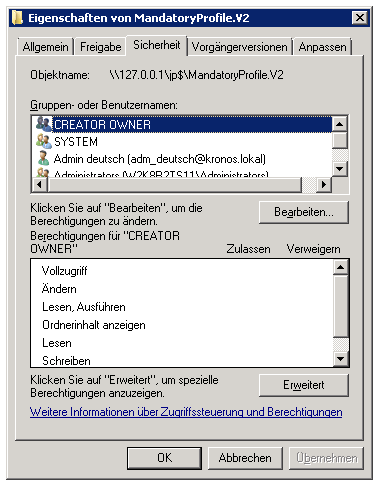Image resolution: width=384 pixels, height=488 pixels.
Task: Click the Ordnerinhalt anzeigen permission row
Action: (x=182, y=325)
